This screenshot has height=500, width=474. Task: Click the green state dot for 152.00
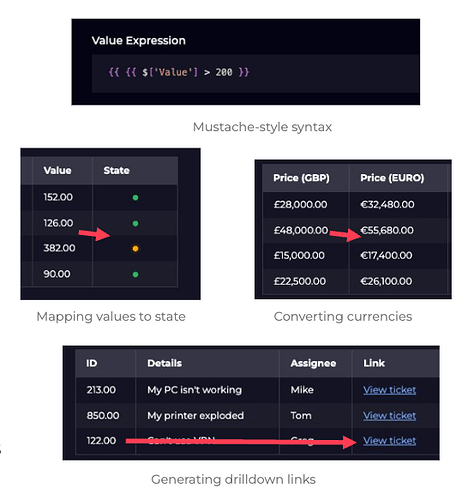click(135, 198)
